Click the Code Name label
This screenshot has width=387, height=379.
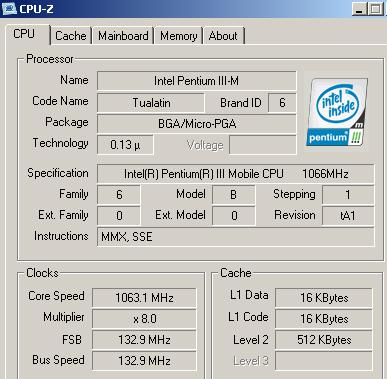pyautogui.click(x=60, y=101)
